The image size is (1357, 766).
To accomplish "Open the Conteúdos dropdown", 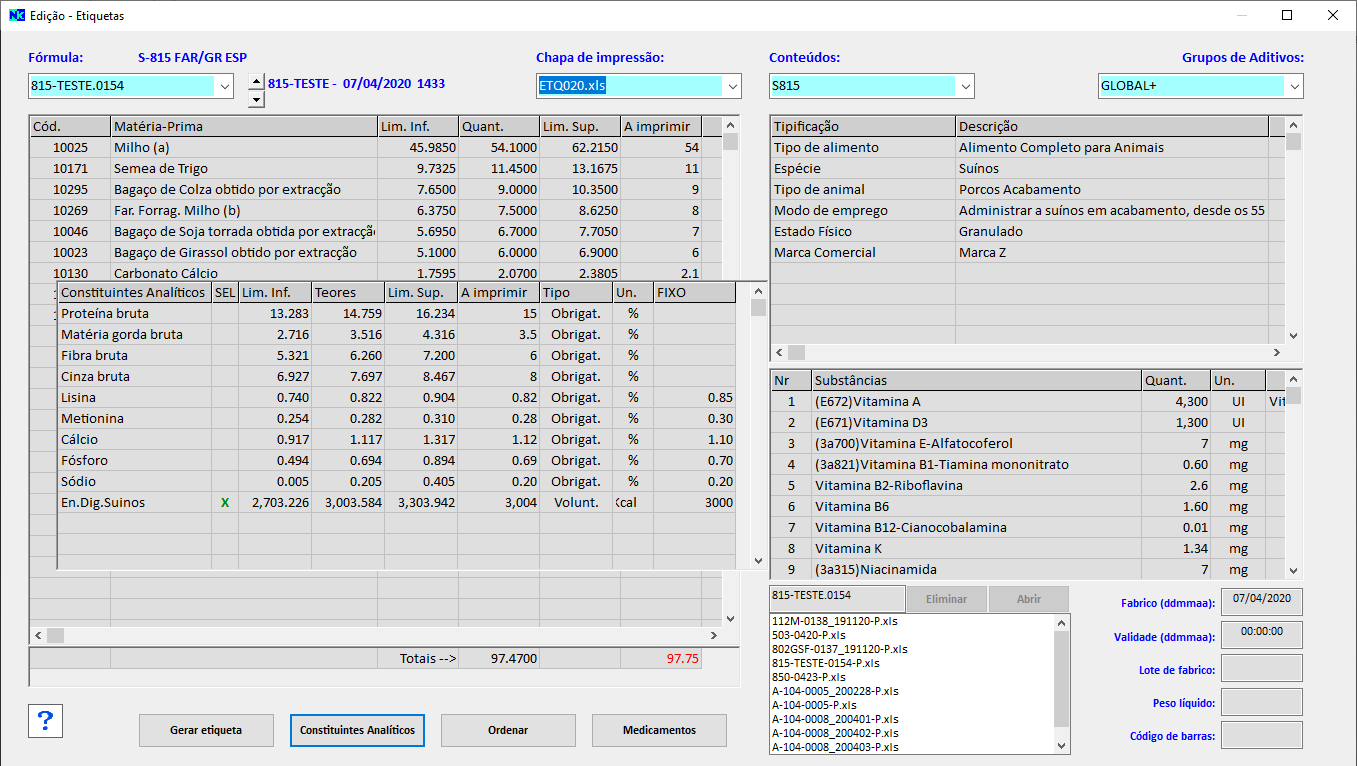I will click(x=964, y=86).
